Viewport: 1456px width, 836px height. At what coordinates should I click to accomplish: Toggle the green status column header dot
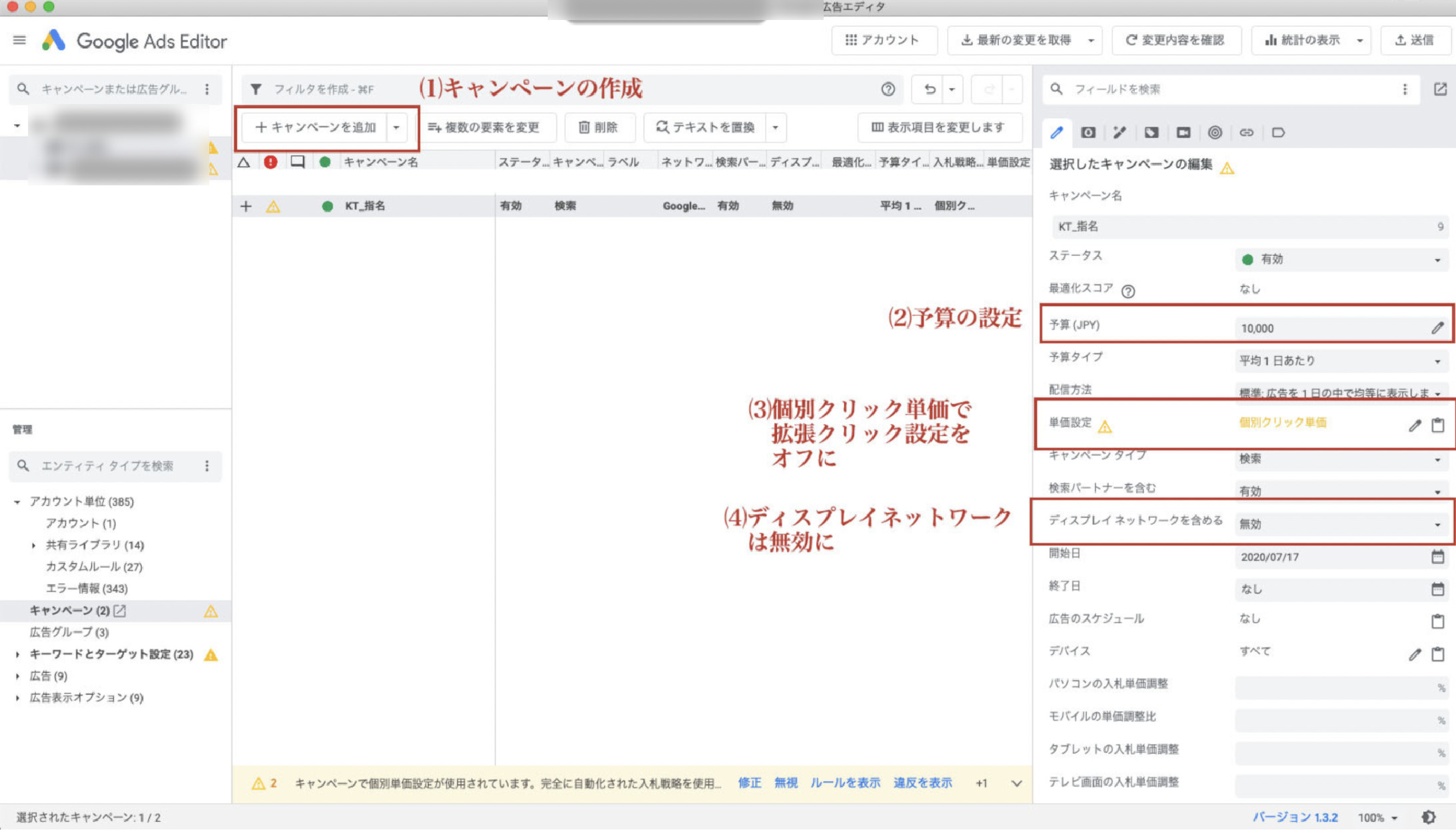pos(325,162)
